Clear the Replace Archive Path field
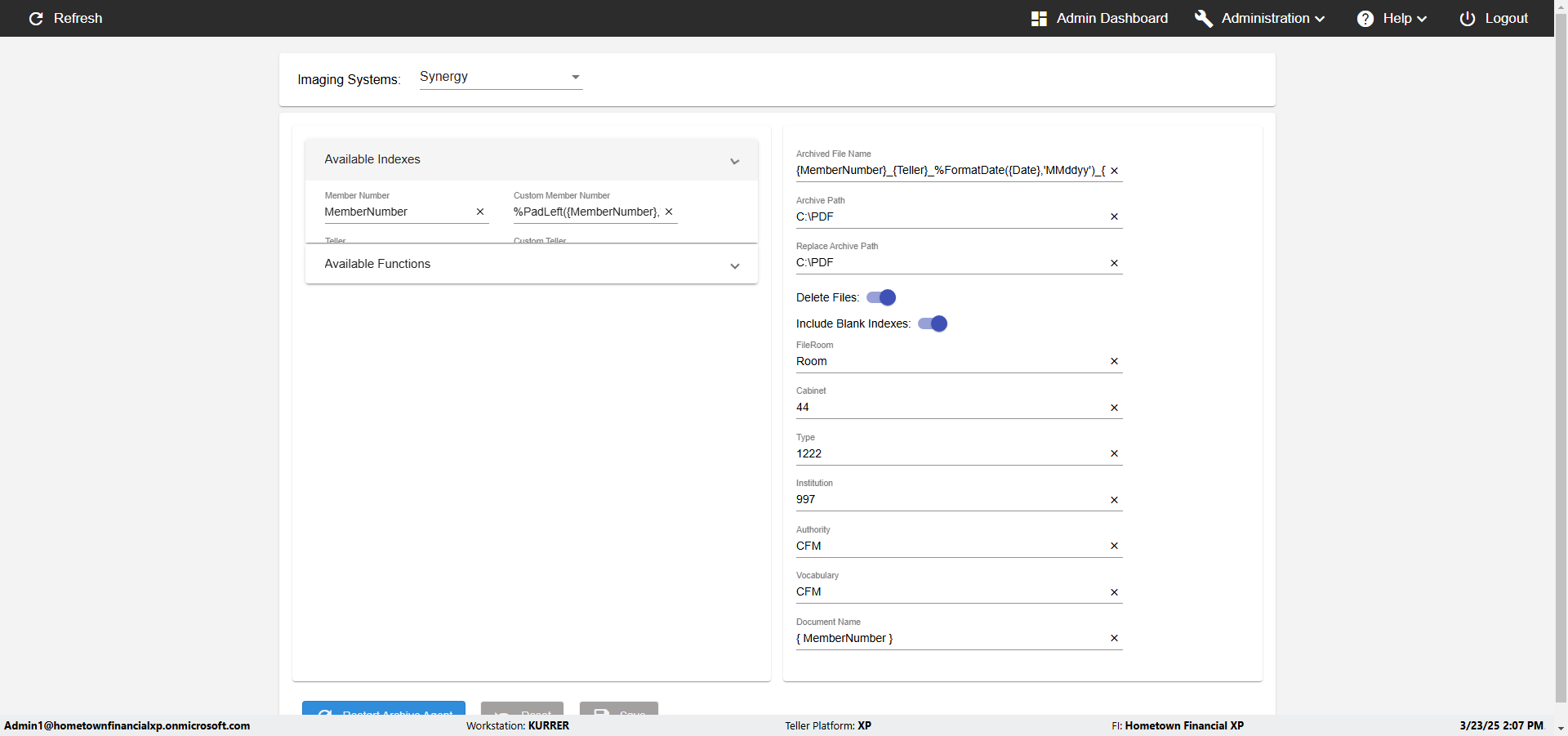Screen dimensions: 1568x736 1114,263
